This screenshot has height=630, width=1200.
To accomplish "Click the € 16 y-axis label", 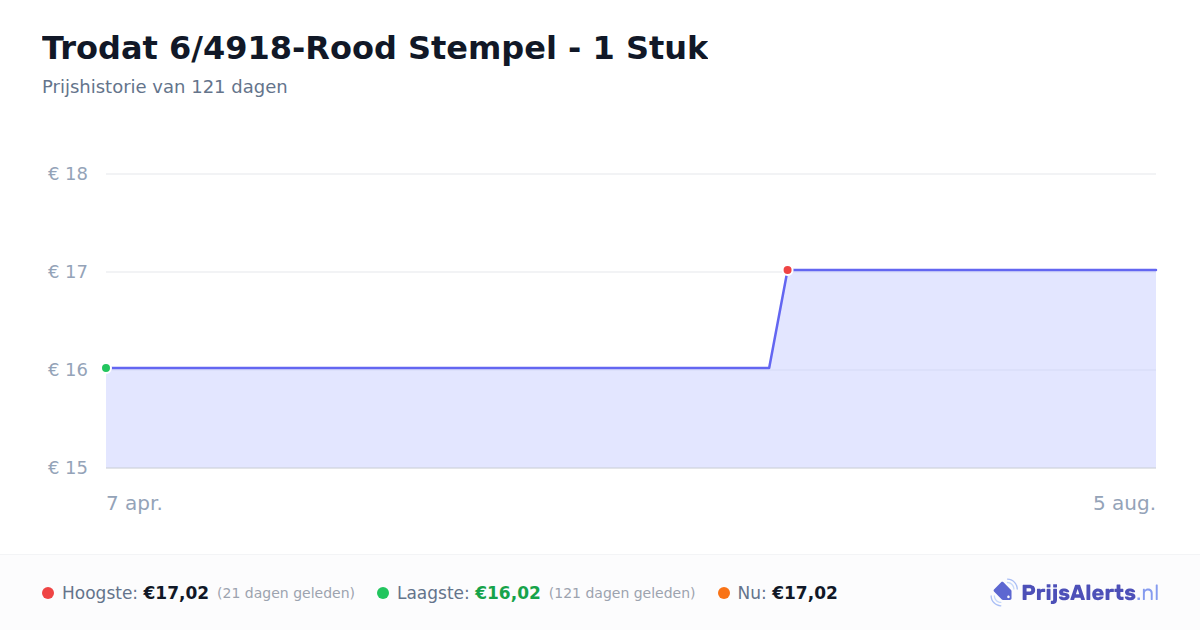I will (68, 370).
